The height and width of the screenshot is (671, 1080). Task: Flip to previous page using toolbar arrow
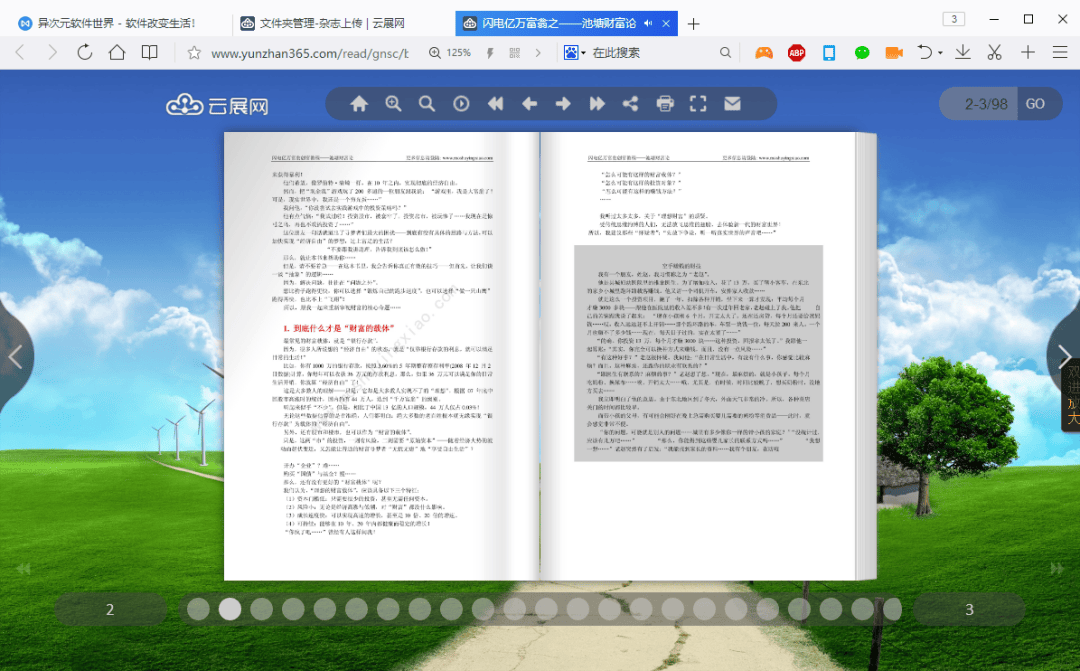[x=529, y=104]
